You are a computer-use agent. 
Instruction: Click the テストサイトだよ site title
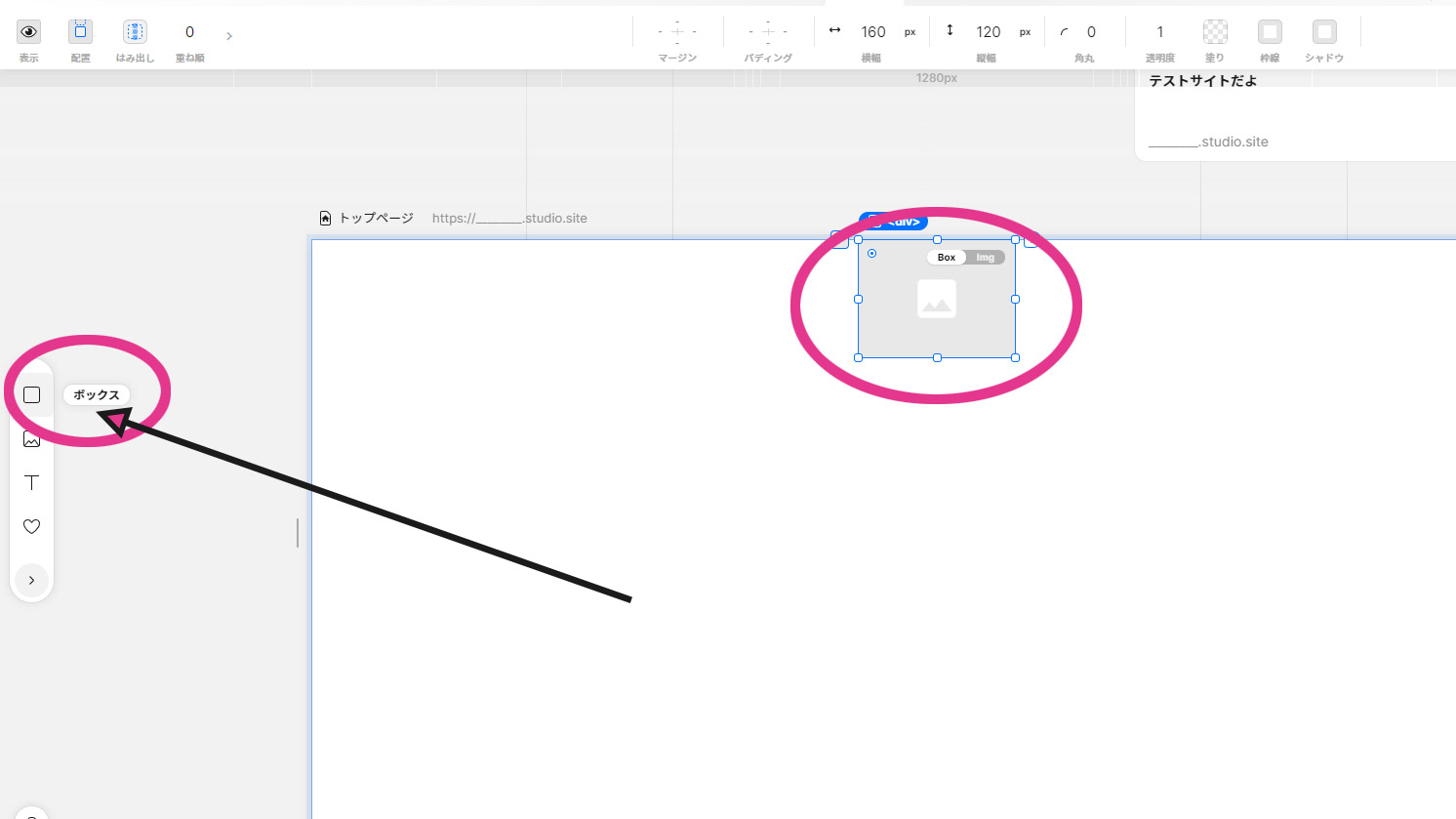[1202, 81]
